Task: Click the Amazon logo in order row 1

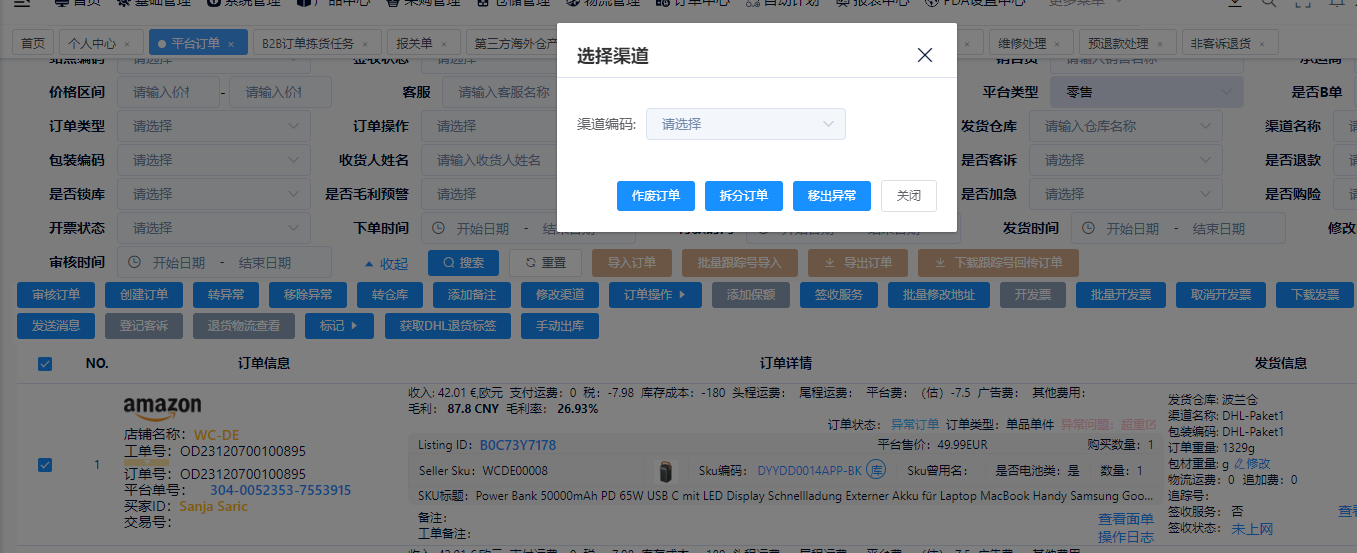Action: (x=162, y=408)
